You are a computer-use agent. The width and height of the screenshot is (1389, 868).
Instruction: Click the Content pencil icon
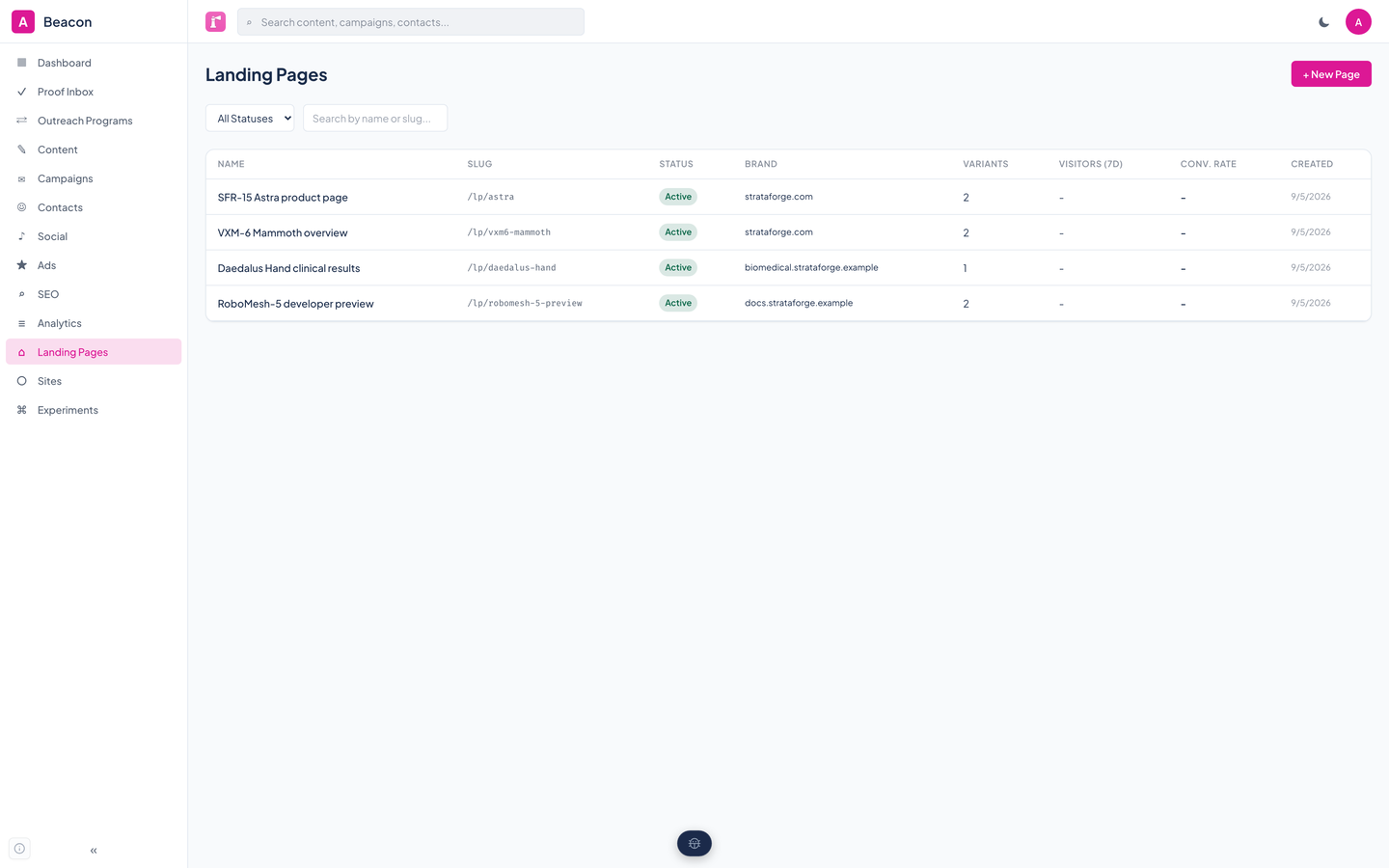pos(21,149)
